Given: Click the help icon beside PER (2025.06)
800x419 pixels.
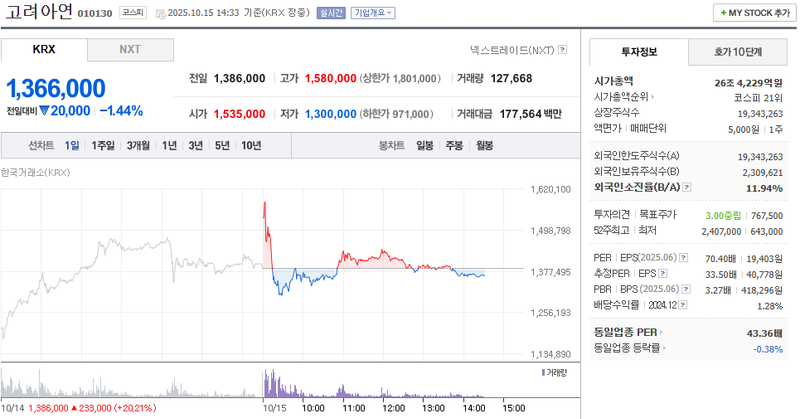Looking at the screenshot, I should 681,258.
